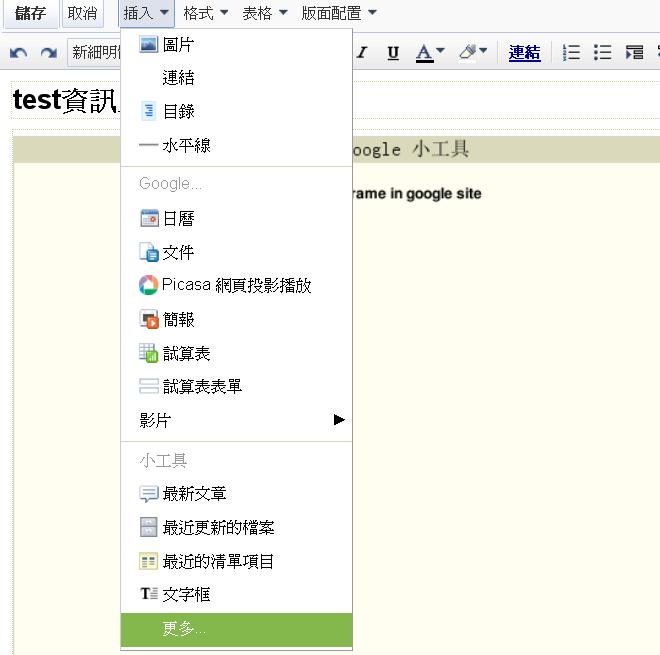Click the highlighted 更多... menu item
Screen dimensions: 660x655
[x=236, y=629]
